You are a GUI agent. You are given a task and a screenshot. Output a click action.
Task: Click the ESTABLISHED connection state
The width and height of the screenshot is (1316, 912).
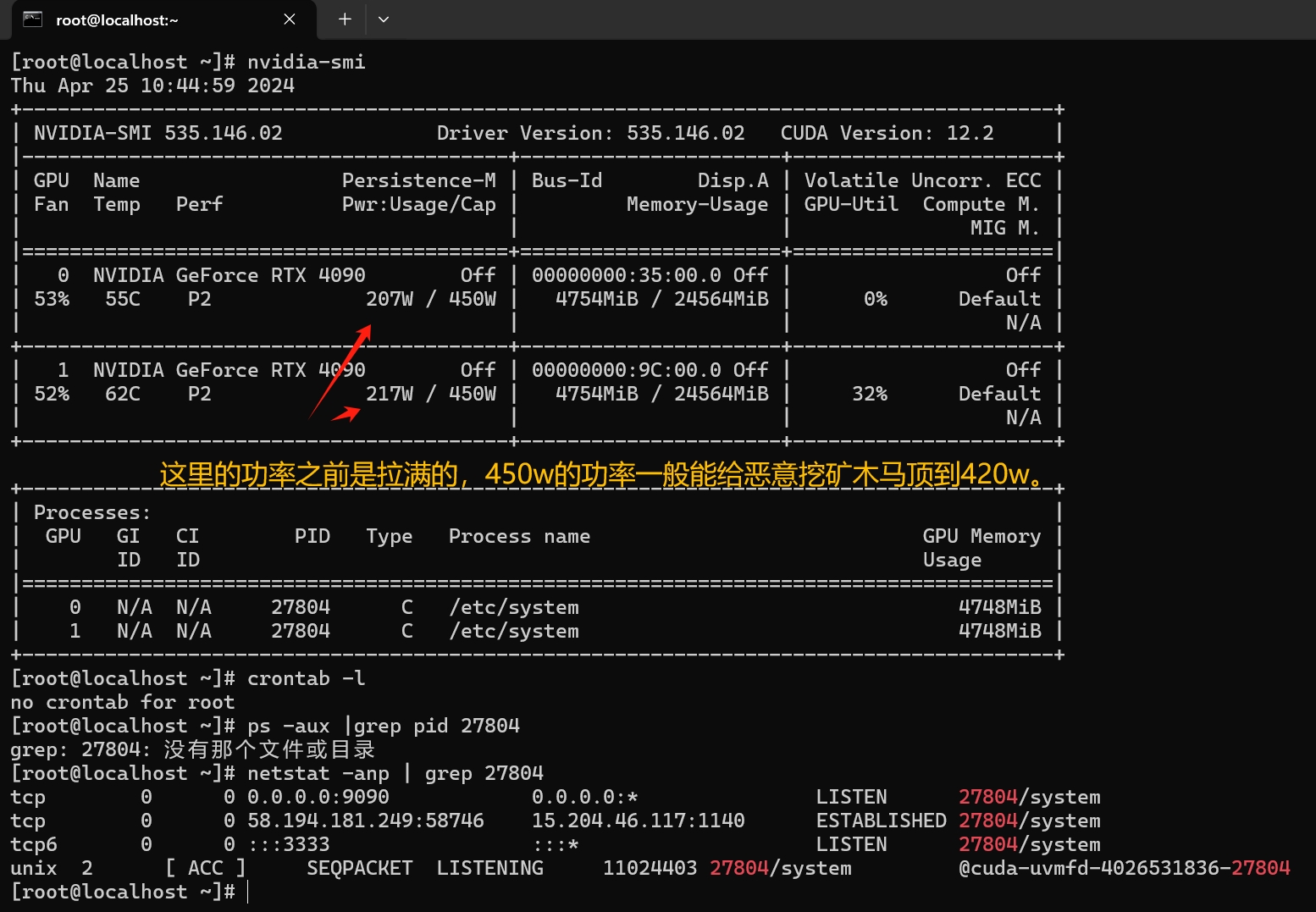[881, 821]
